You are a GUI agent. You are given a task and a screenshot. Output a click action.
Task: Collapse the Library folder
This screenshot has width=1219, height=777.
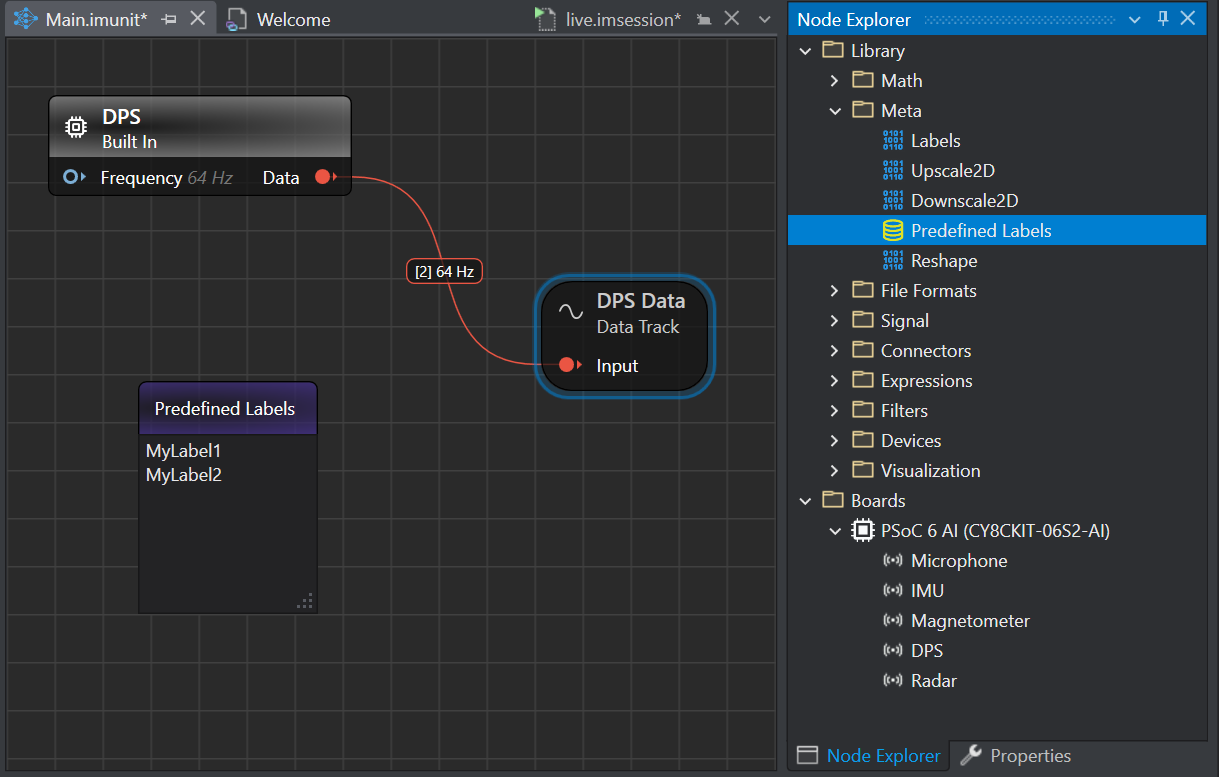click(x=805, y=51)
